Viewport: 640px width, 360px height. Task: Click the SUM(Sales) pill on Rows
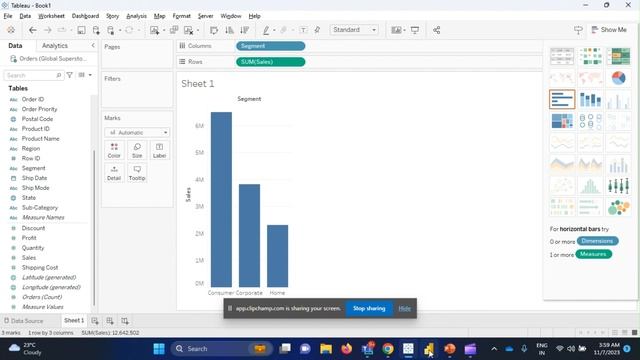pos(270,62)
